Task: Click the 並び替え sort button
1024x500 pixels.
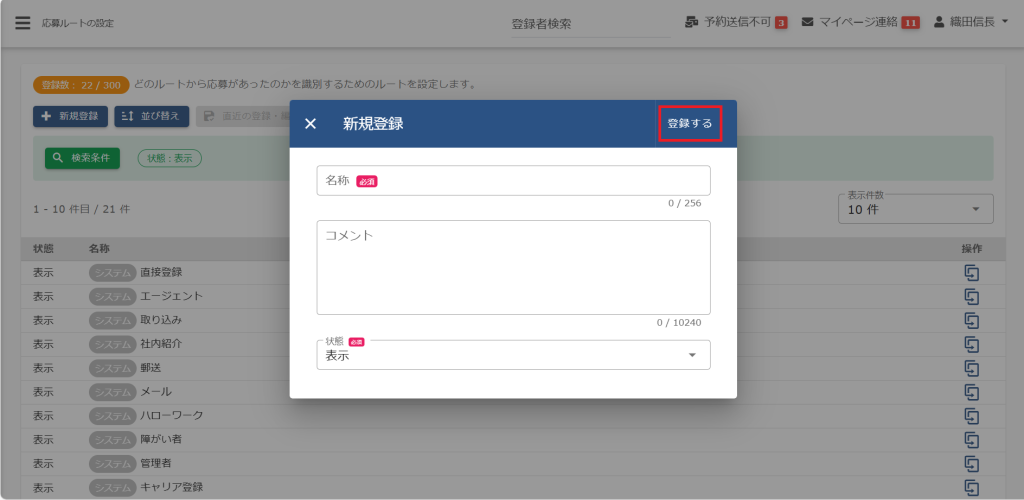Action: (151, 116)
